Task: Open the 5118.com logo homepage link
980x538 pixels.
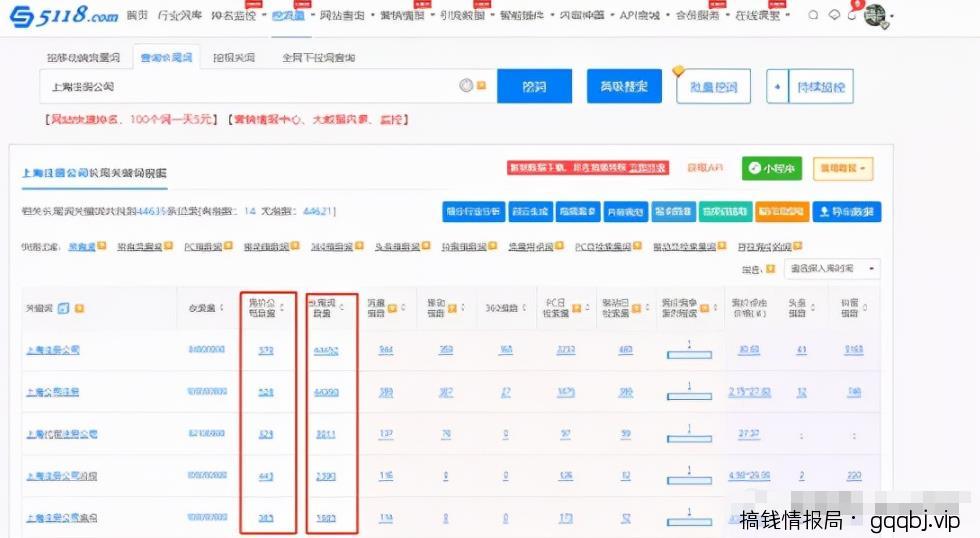Action: (x=64, y=16)
